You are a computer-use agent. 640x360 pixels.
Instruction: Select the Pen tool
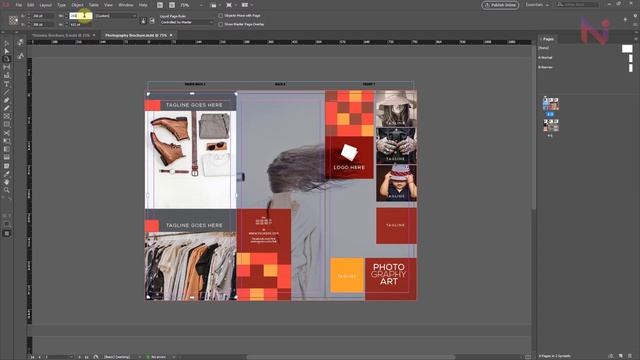(x=7, y=100)
